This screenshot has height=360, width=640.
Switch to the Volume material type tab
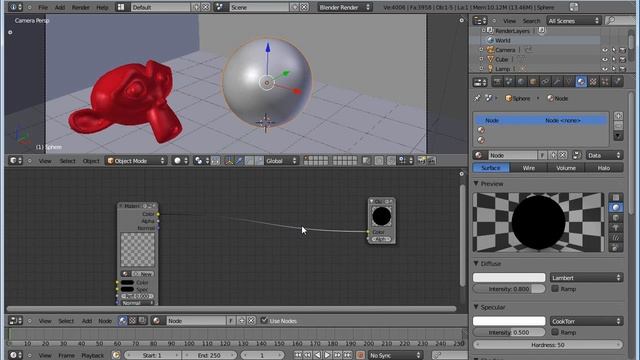tap(566, 168)
